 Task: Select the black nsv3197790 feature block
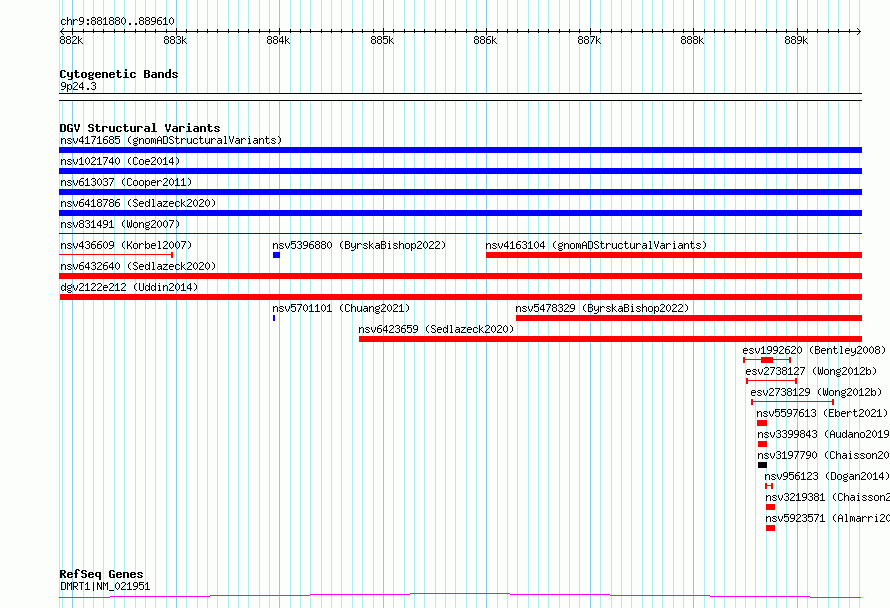[x=762, y=465]
